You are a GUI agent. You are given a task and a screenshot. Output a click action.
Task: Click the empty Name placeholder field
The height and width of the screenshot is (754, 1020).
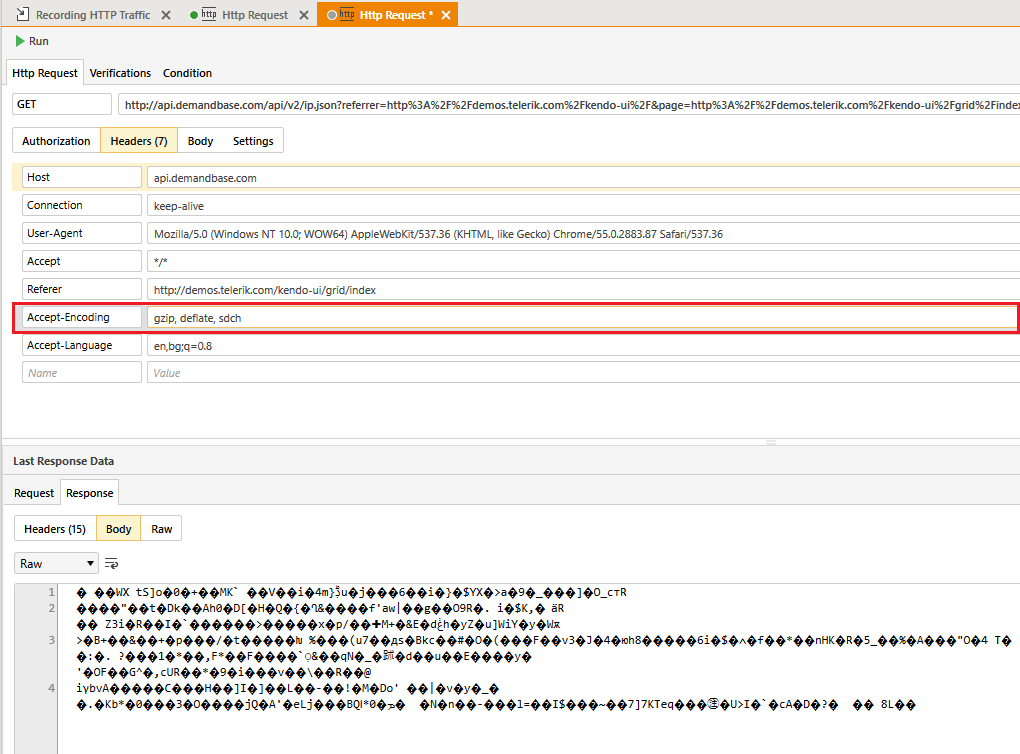pos(82,373)
